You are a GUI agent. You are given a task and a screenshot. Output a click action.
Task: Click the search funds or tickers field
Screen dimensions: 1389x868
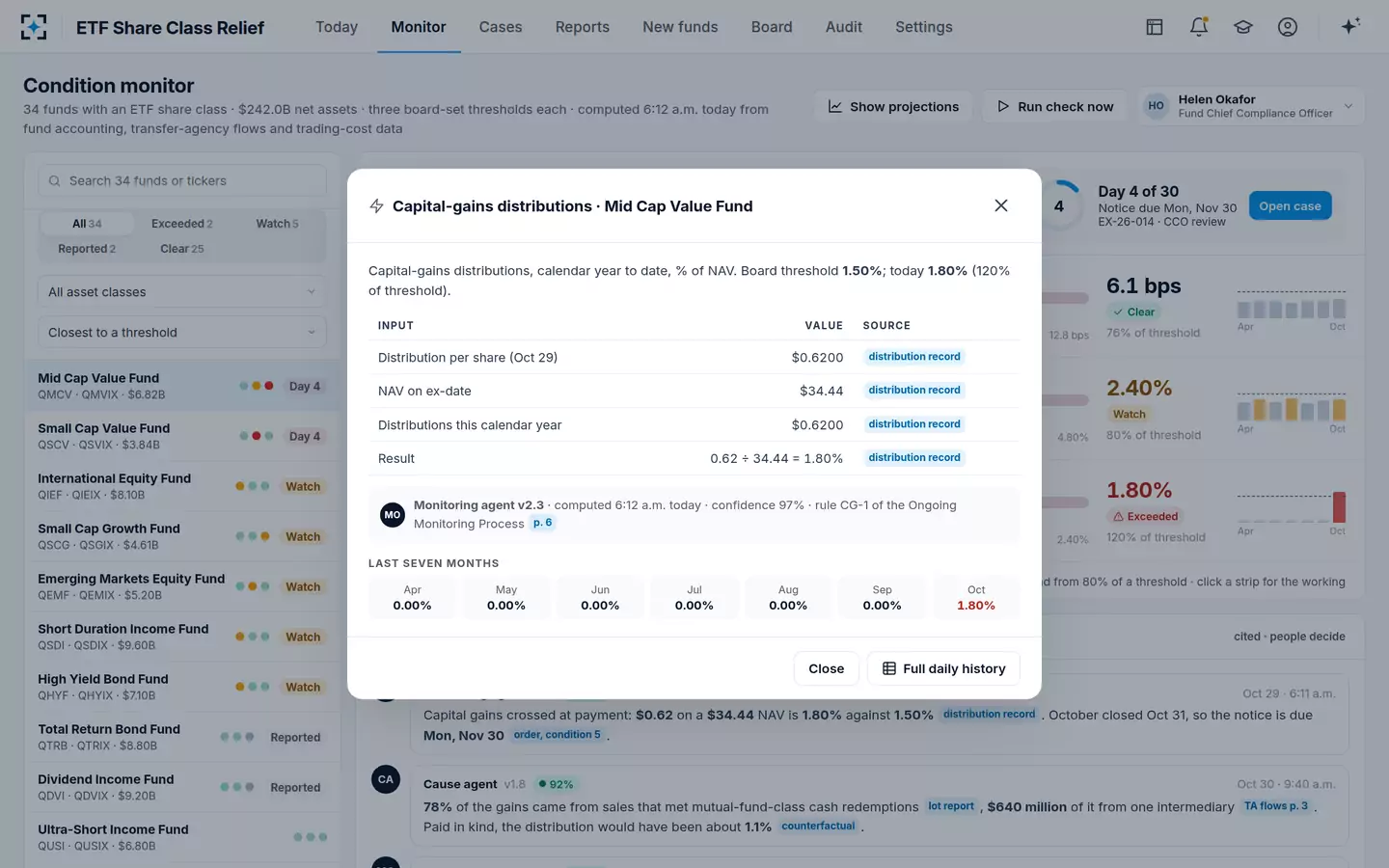182,180
